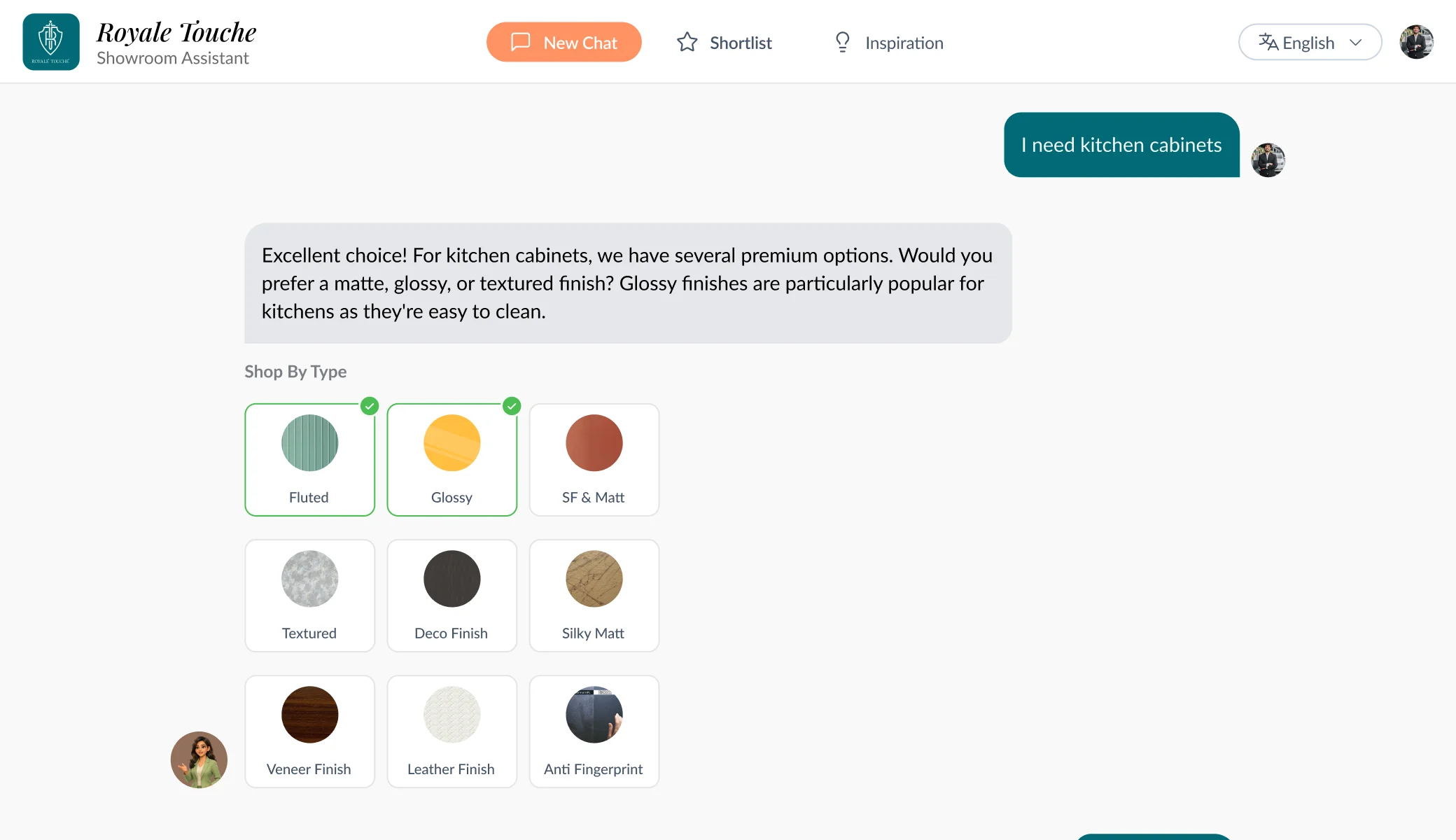Viewport: 1456px width, 840px height.
Task: Click the terracotta SF & Matt swatch
Action: [594, 443]
